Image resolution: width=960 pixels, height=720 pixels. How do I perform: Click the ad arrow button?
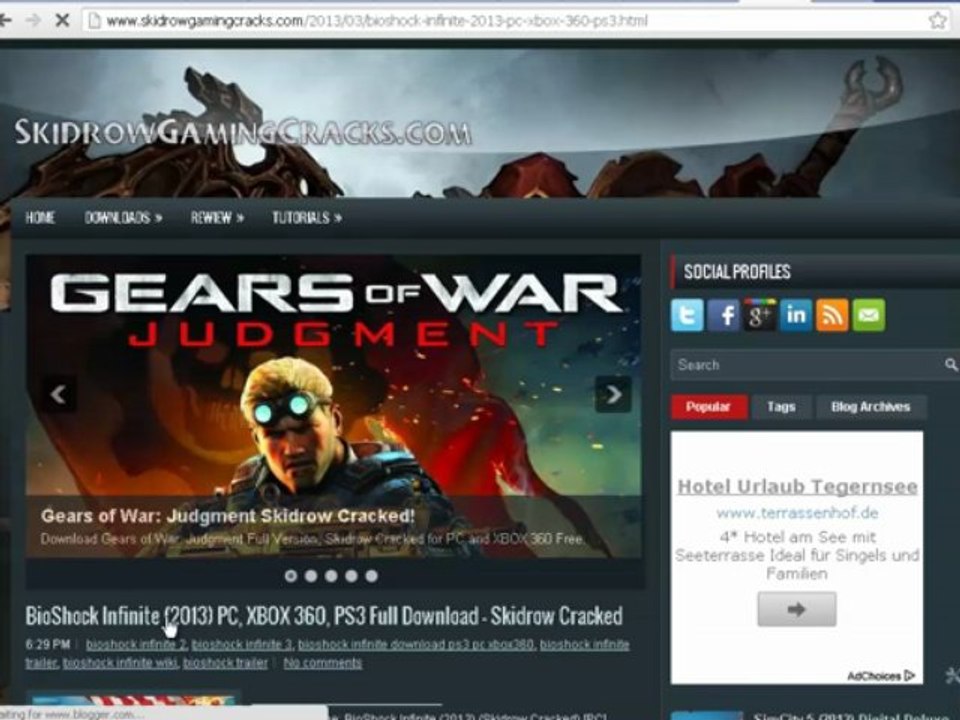(x=797, y=609)
